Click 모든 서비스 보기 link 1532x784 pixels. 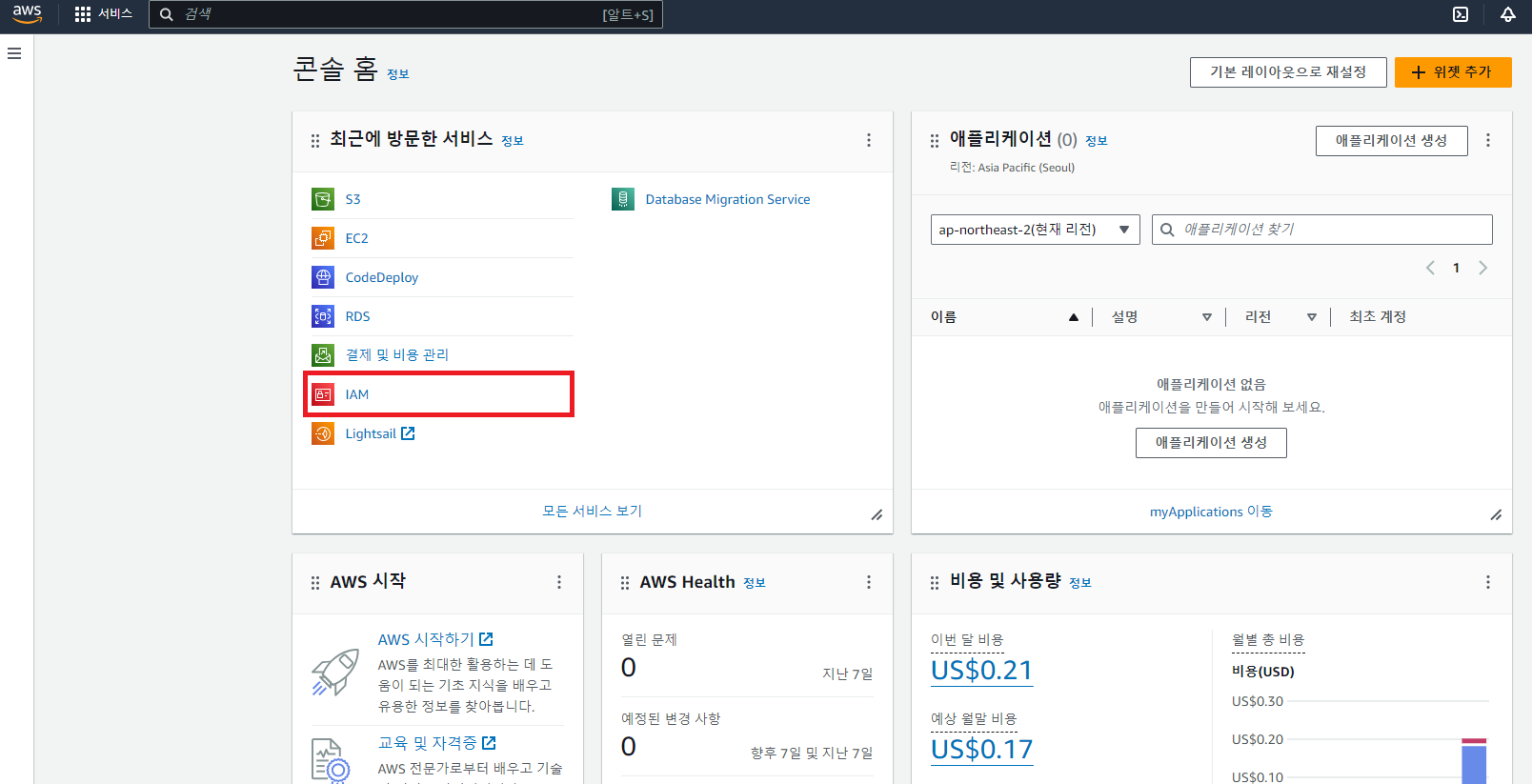(593, 512)
